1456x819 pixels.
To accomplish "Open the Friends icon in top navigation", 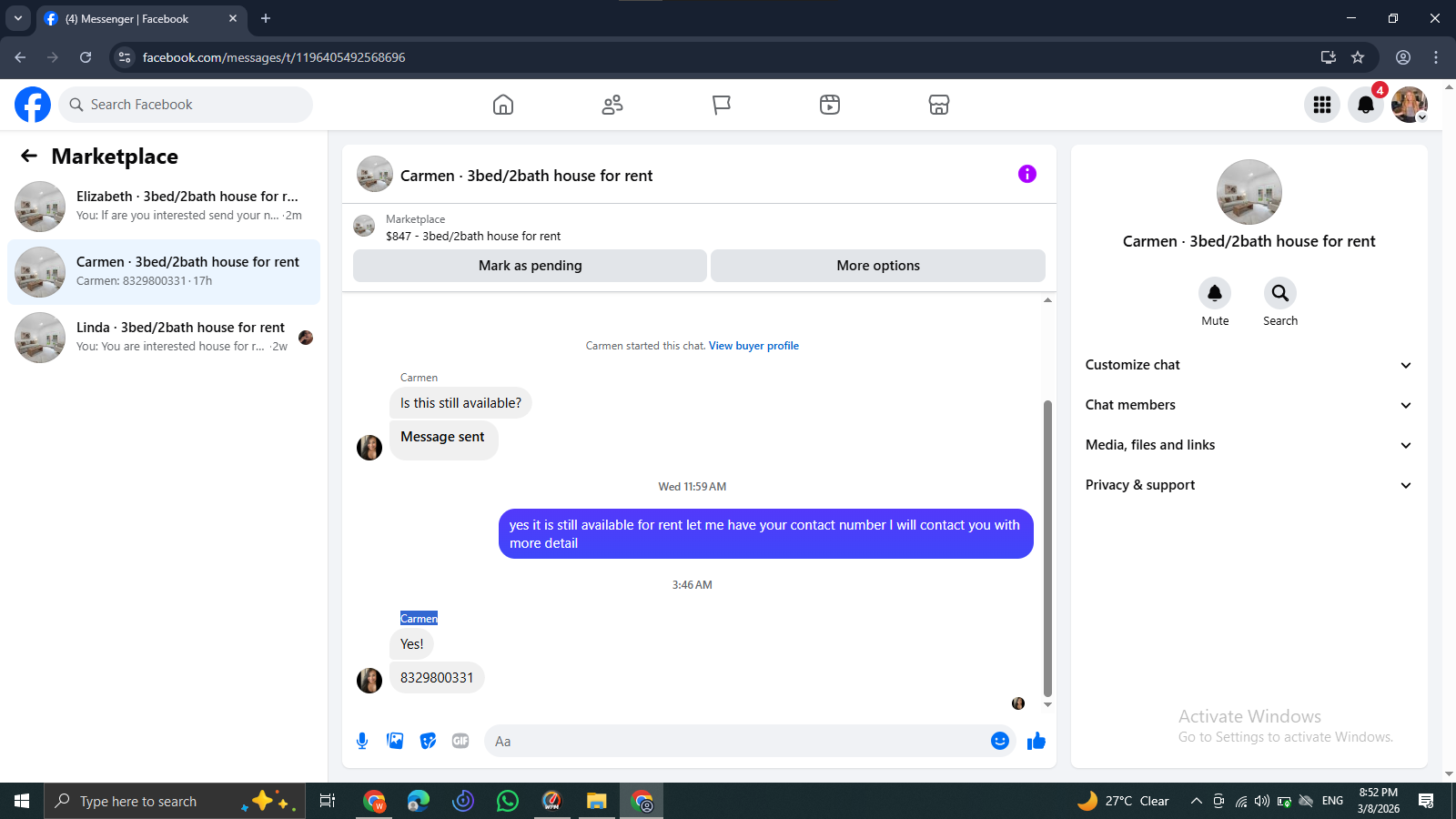I will click(612, 105).
